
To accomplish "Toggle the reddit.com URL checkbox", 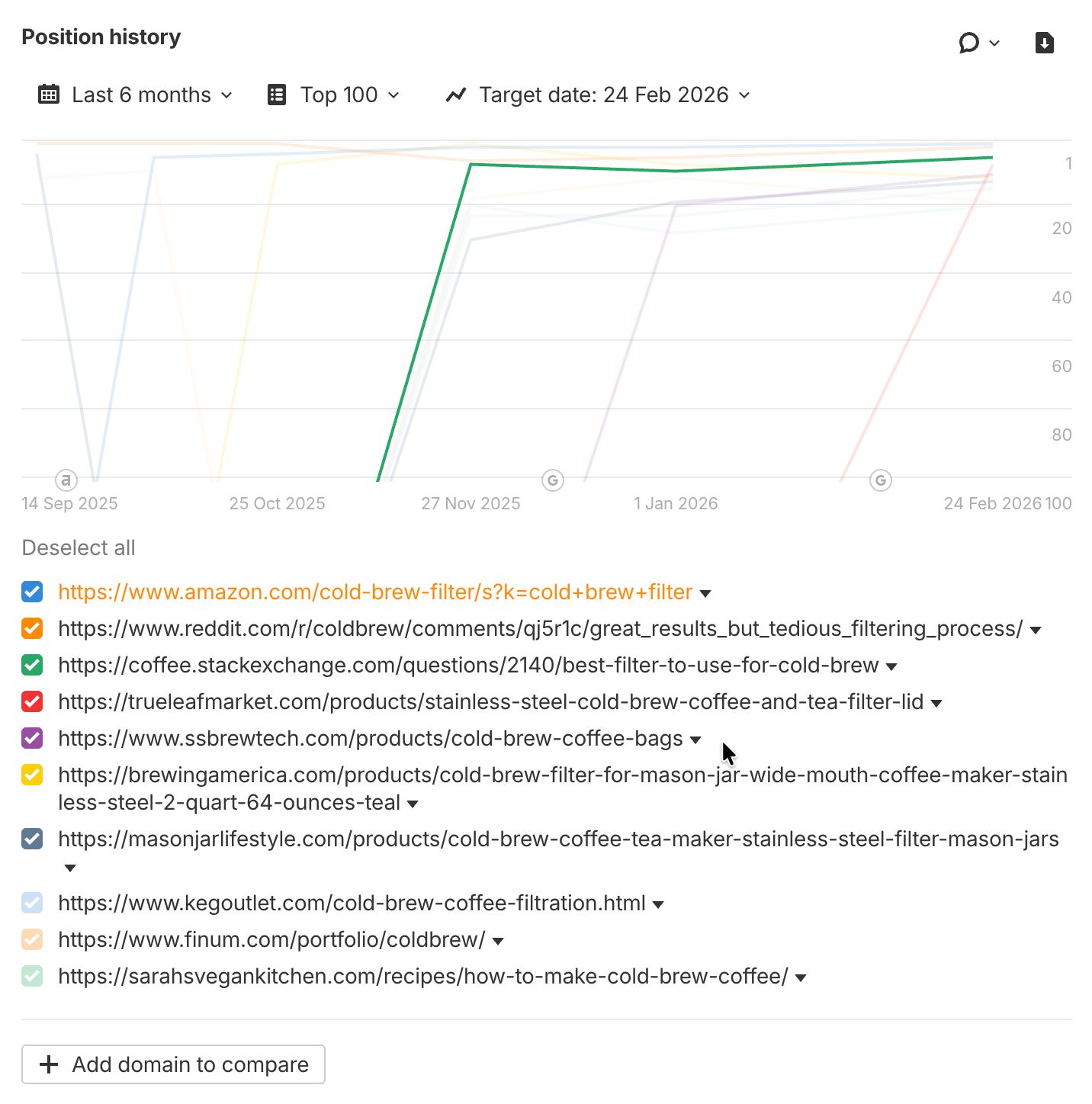I will (x=32, y=628).
